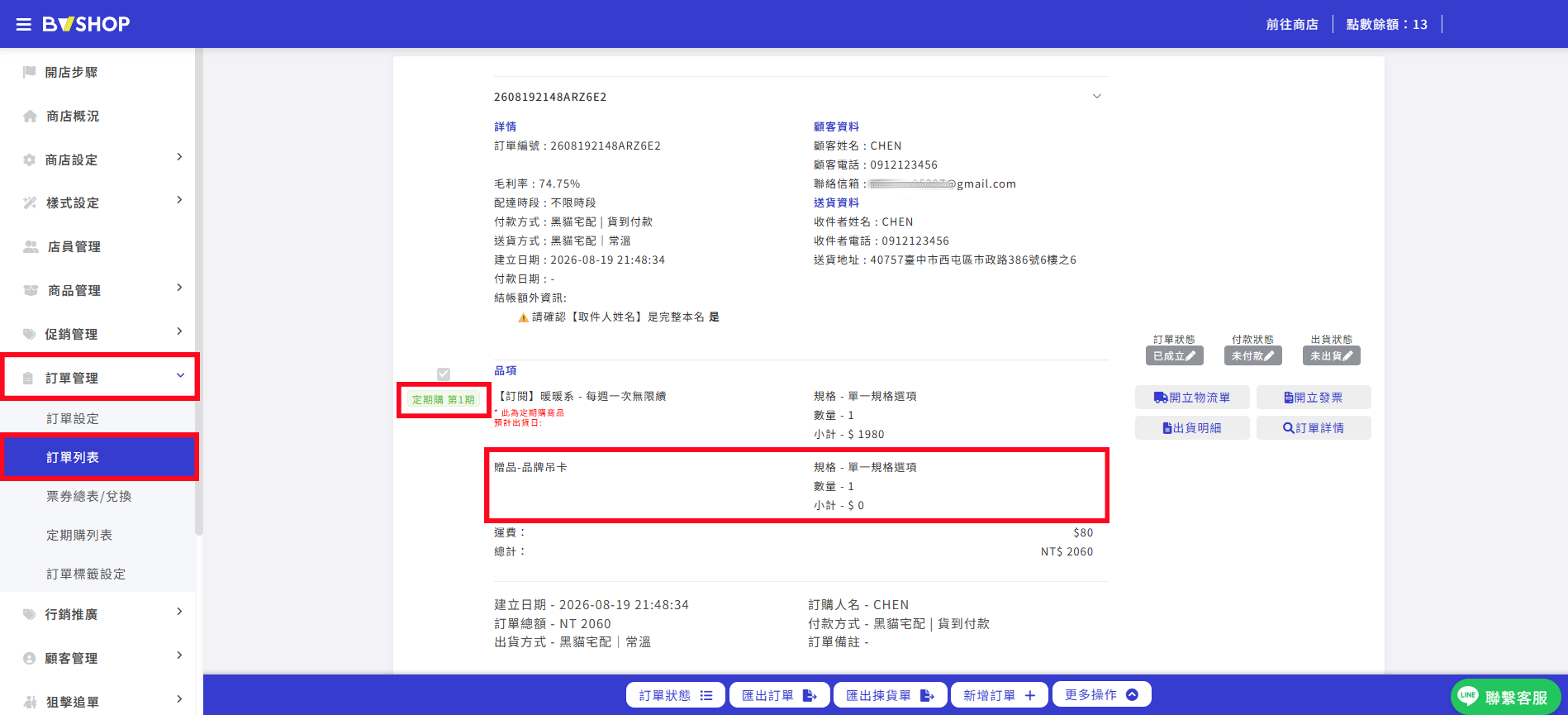The width and height of the screenshot is (1568, 715).
Task: Click the 開立發票 button
Action: tap(1314, 398)
